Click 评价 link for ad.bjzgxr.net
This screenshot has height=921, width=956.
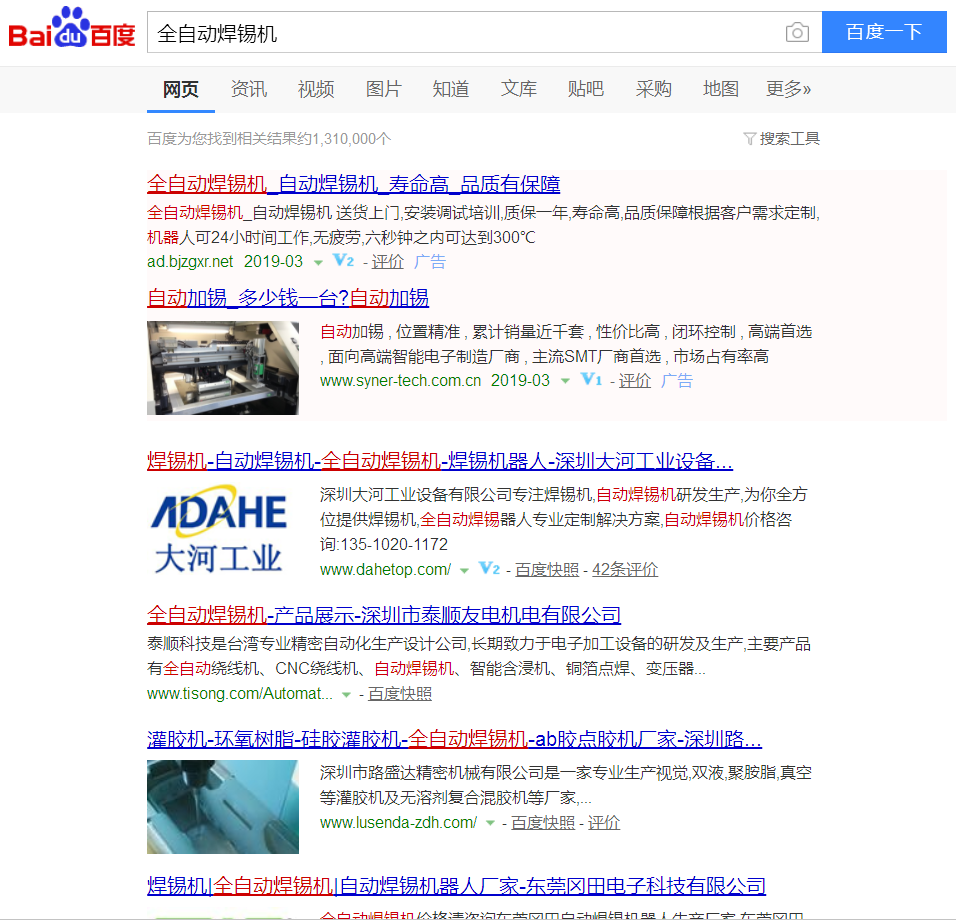pos(388,261)
